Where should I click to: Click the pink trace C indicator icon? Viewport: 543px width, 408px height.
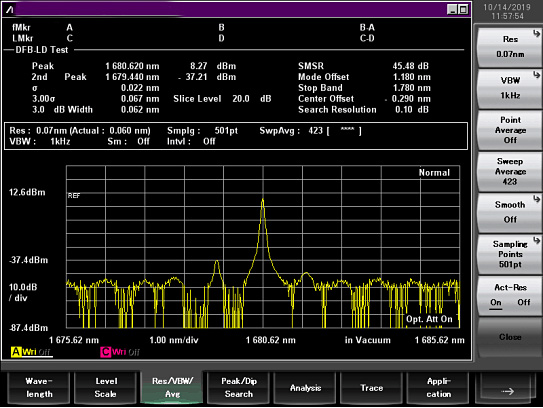[x=106, y=352]
